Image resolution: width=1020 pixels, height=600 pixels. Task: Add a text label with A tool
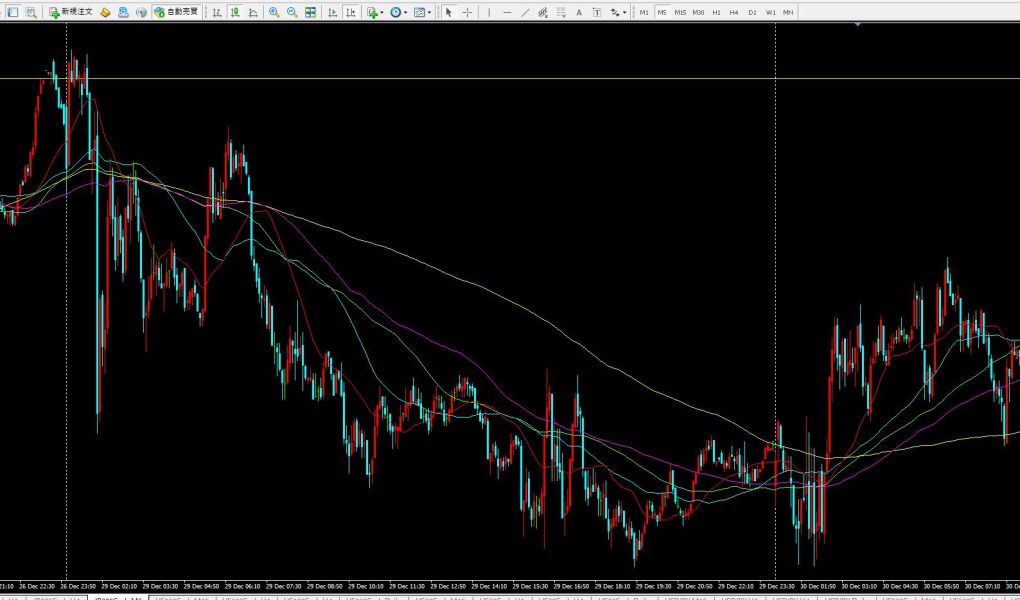click(x=579, y=12)
